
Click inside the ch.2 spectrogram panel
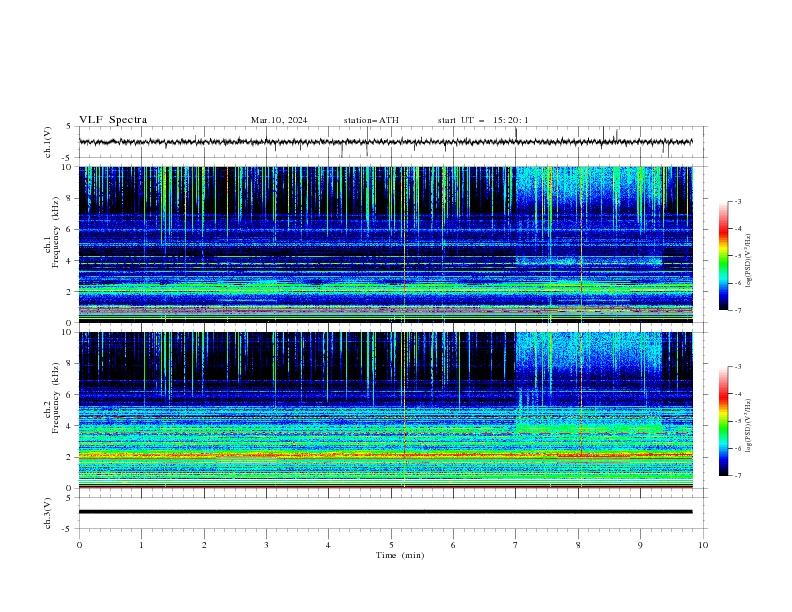click(x=386, y=410)
